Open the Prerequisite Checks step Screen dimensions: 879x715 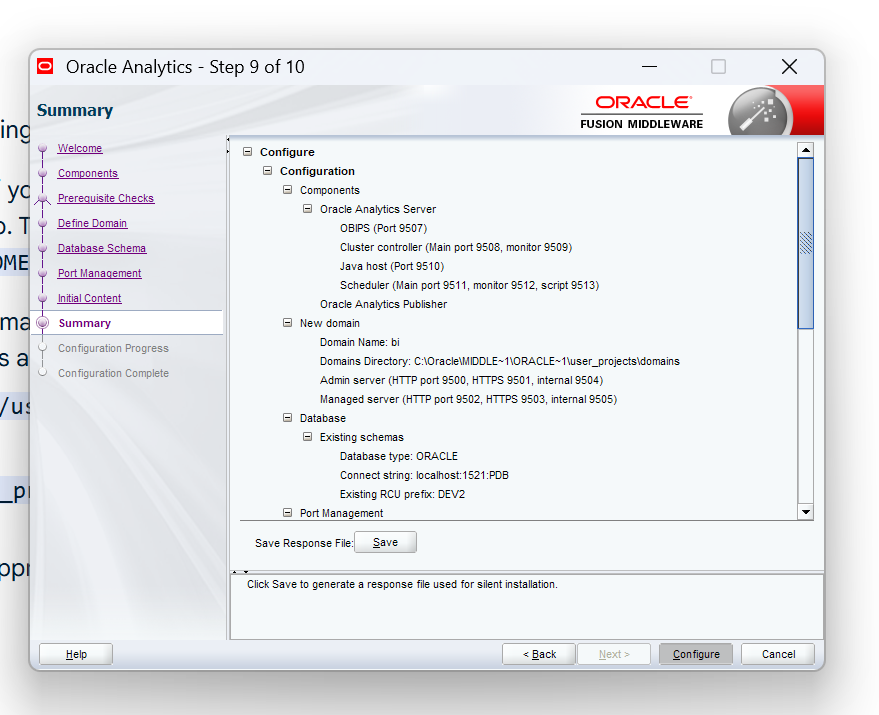click(105, 198)
